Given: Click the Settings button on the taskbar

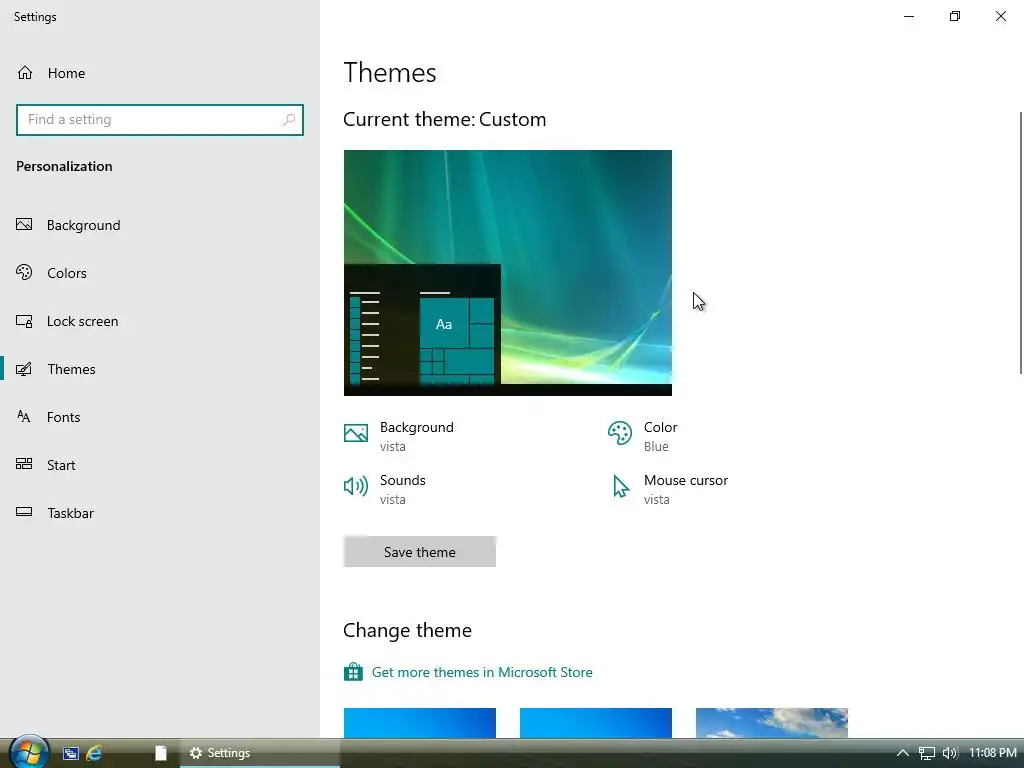Looking at the screenshot, I should (260, 753).
